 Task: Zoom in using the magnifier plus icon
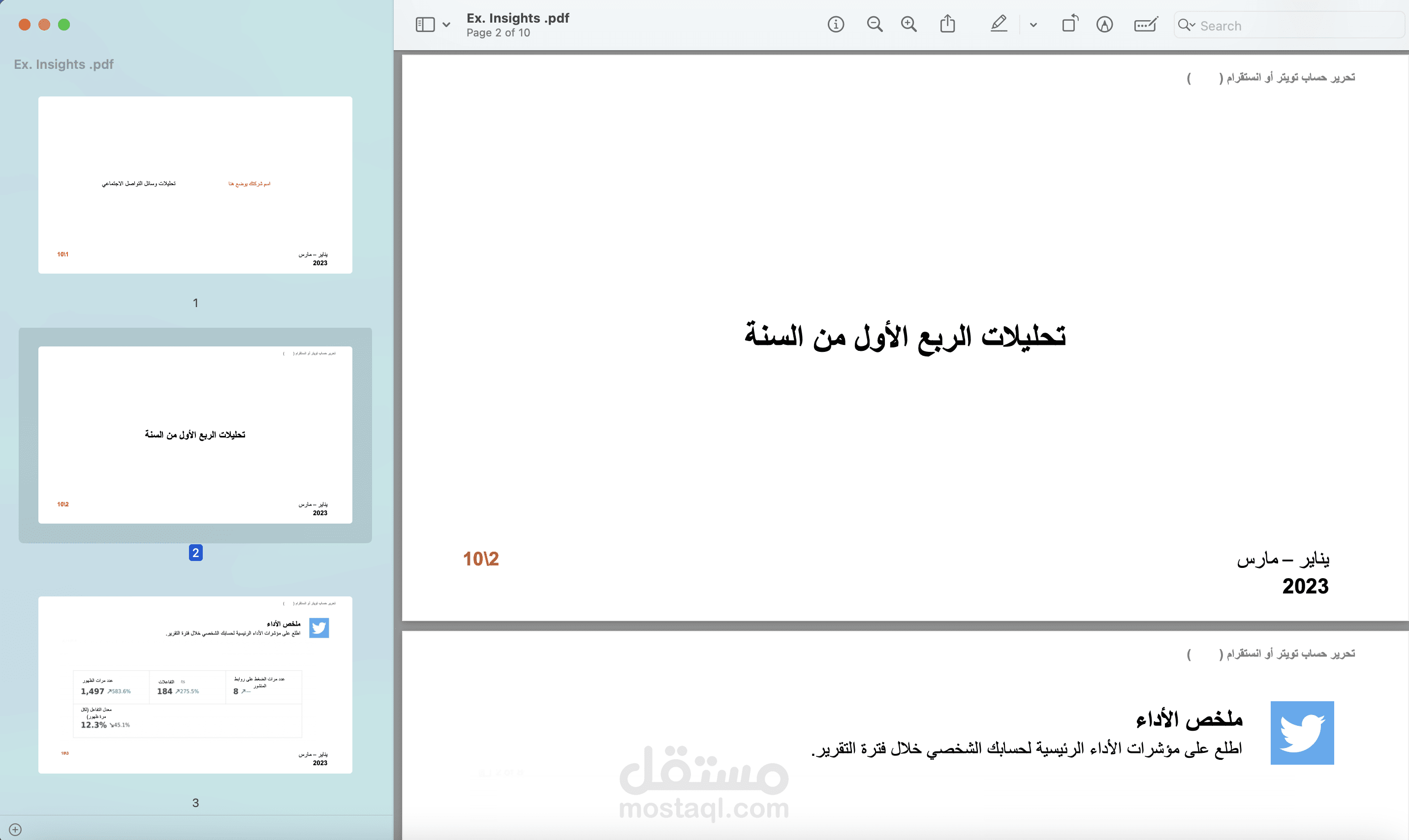[908, 24]
